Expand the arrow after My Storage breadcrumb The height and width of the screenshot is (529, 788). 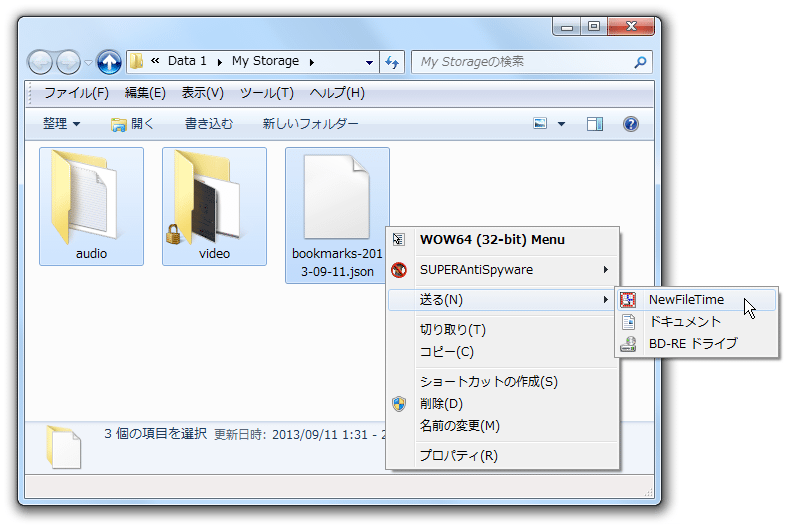coord(312,62)
